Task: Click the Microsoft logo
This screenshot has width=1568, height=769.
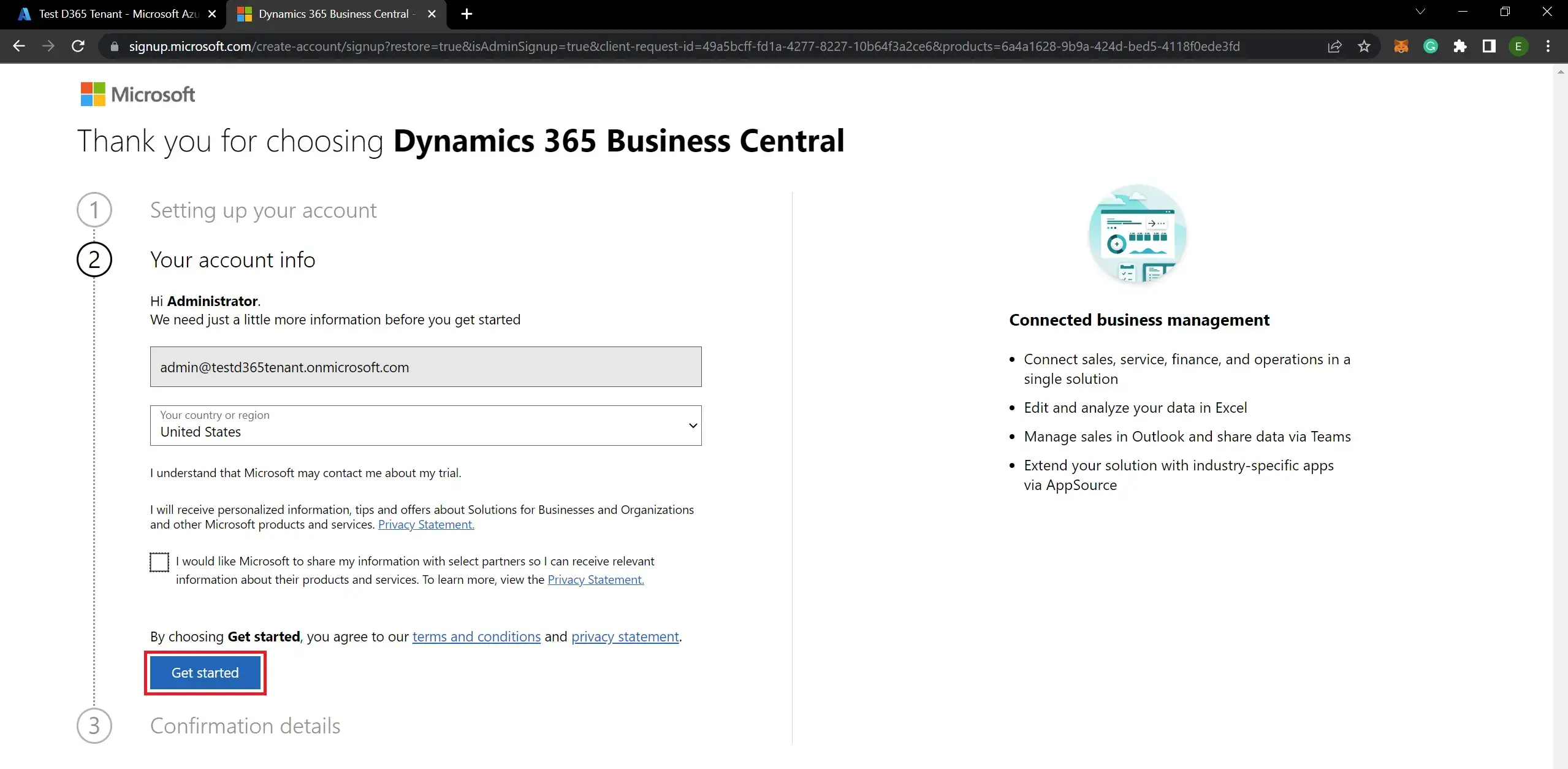Action: tap(138, 94)
